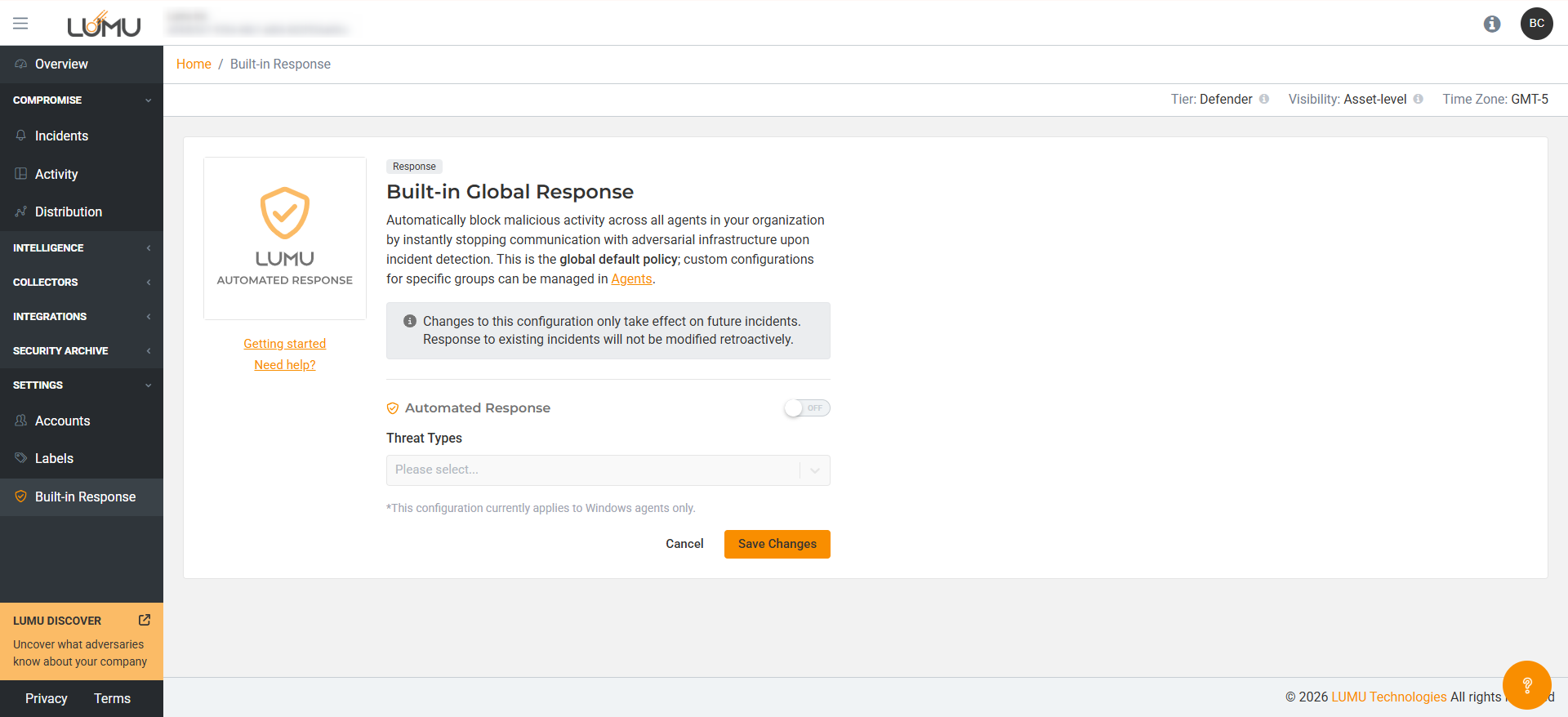Click the Visibility Asset-level info icon
This screenshot has width=1568, height=717.
point(1419,100)
